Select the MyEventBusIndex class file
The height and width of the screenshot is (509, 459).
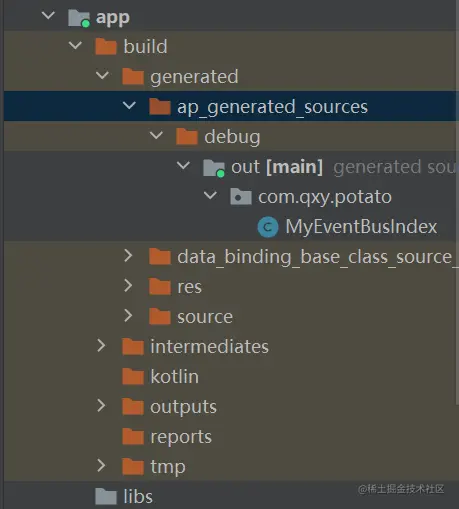pyautogui.click(x=361, y=227)
